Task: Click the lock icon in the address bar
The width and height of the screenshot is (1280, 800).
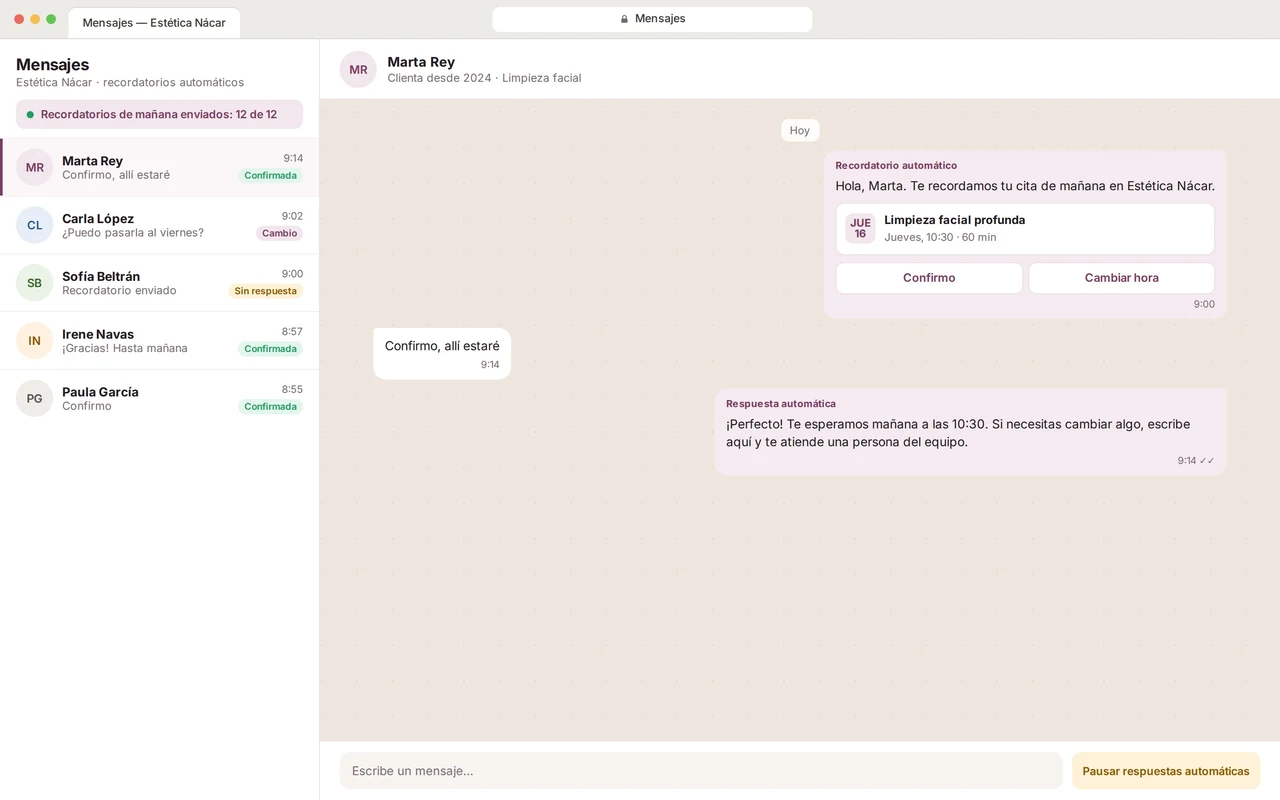Action: tap(624, 19)
